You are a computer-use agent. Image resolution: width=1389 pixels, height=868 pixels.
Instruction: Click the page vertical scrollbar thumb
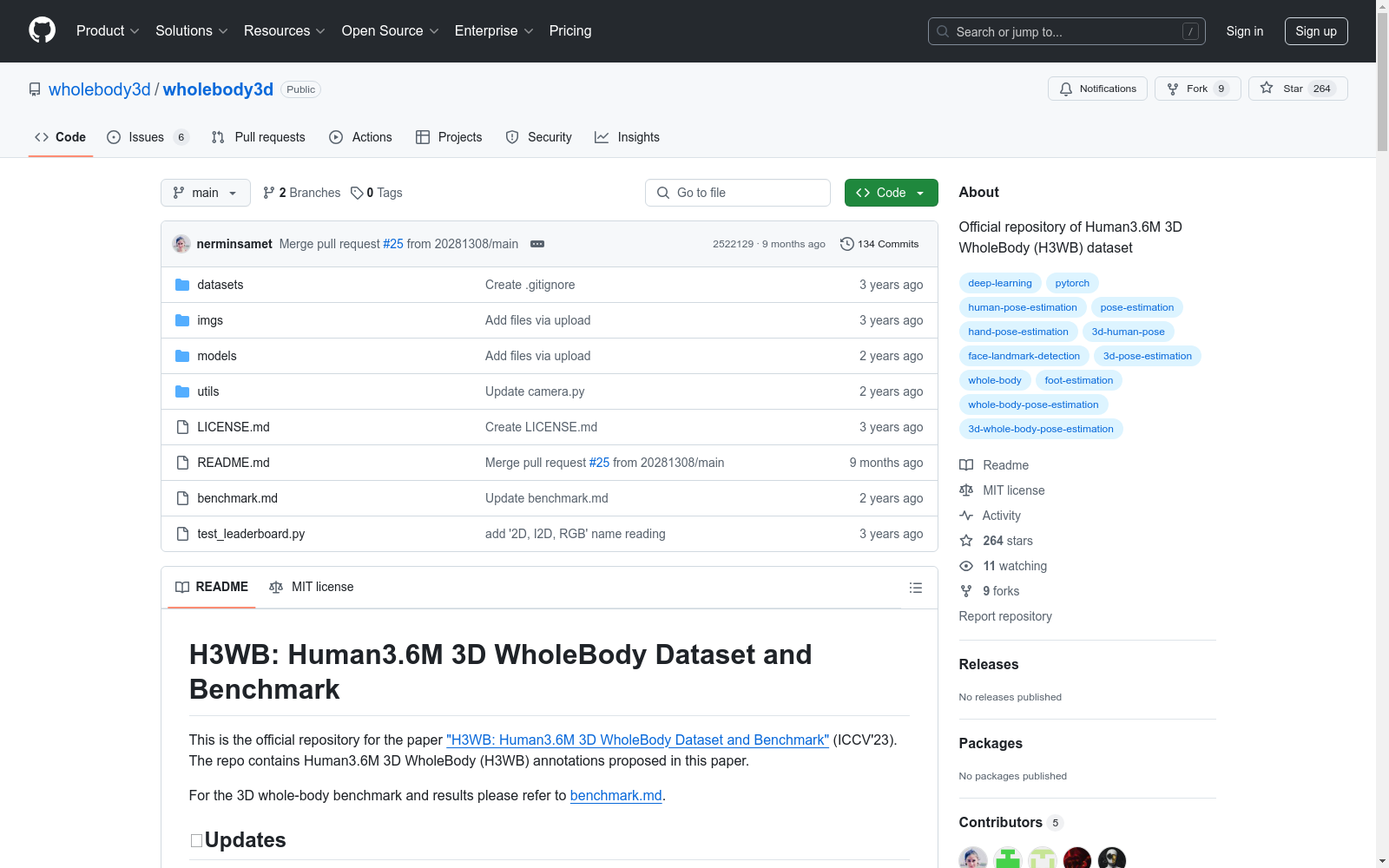click(1382, 83)
